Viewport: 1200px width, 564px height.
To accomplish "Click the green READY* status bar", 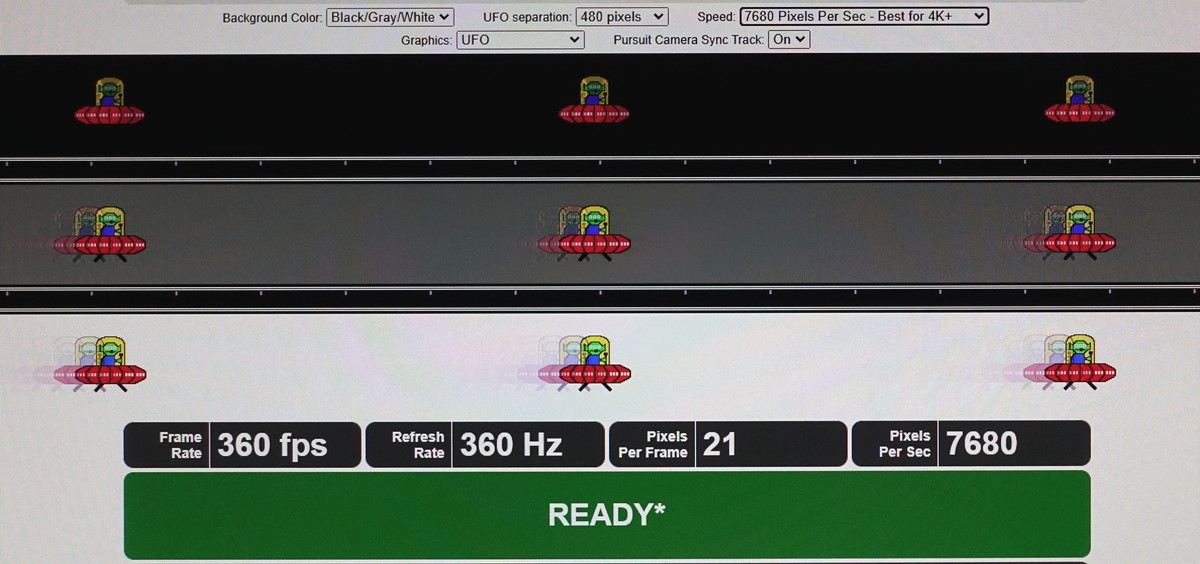I will (x=607, y=515).
